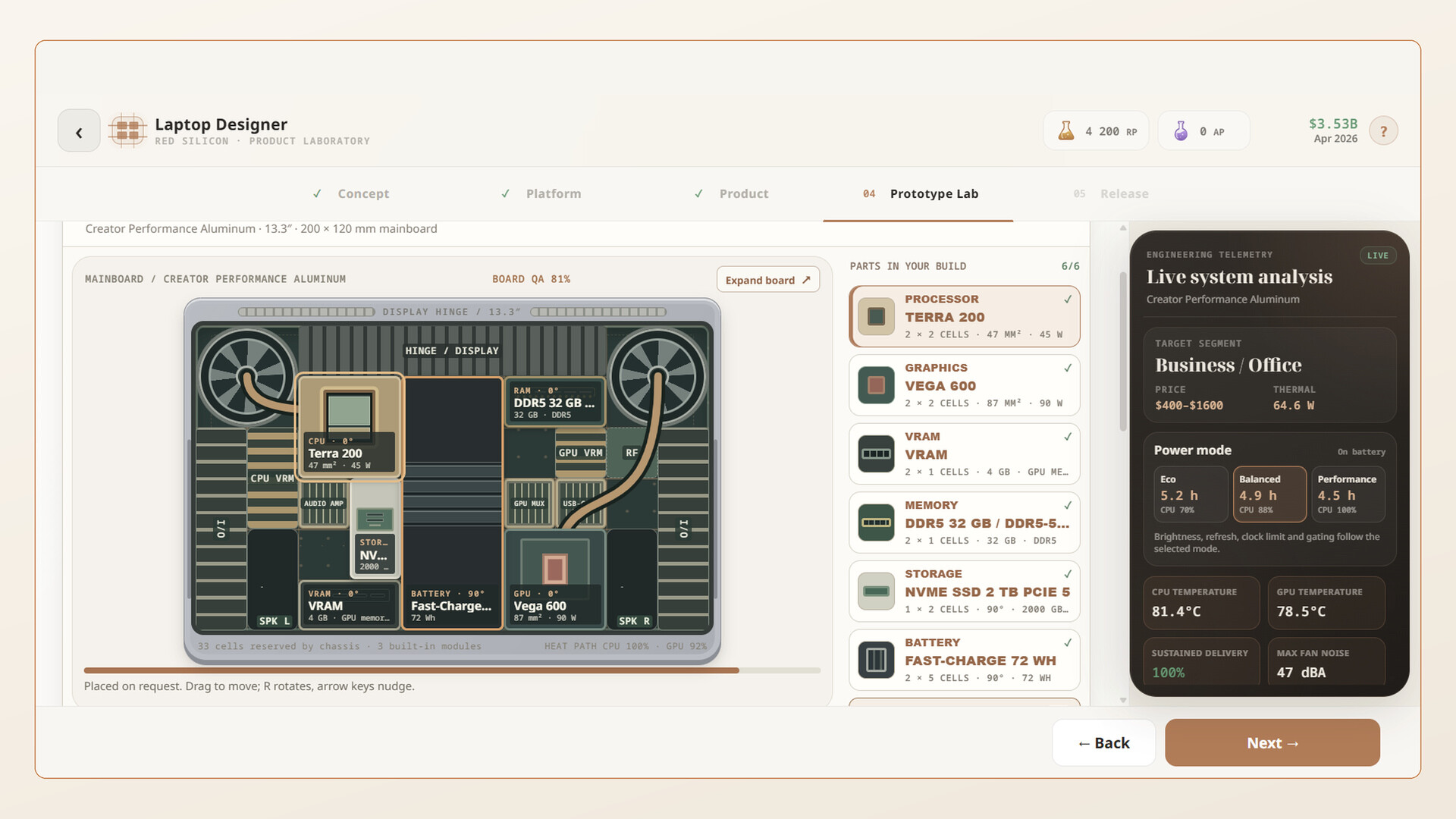
Task: Open the Product step tab
Action: [x=732, y=194]
